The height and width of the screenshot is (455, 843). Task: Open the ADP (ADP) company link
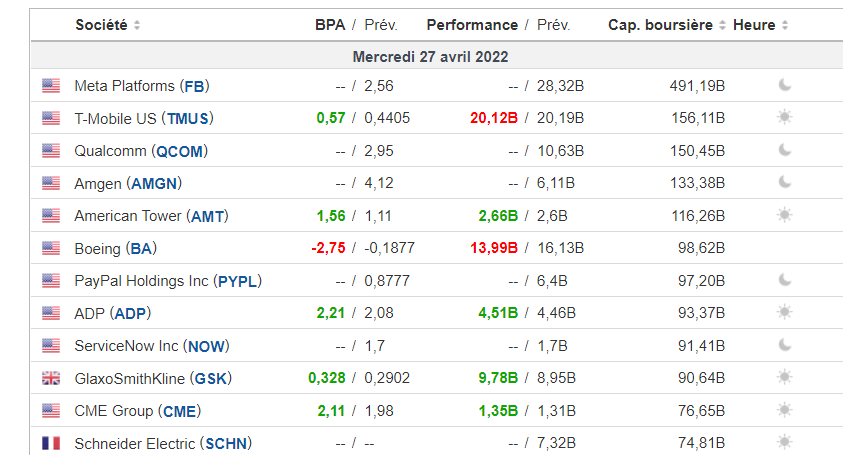111,313
